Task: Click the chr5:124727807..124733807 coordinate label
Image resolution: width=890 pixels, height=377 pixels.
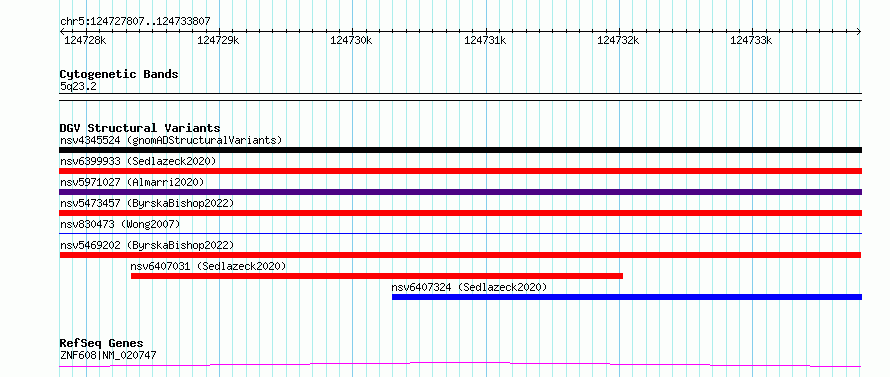Action: [x=135, y=21]
